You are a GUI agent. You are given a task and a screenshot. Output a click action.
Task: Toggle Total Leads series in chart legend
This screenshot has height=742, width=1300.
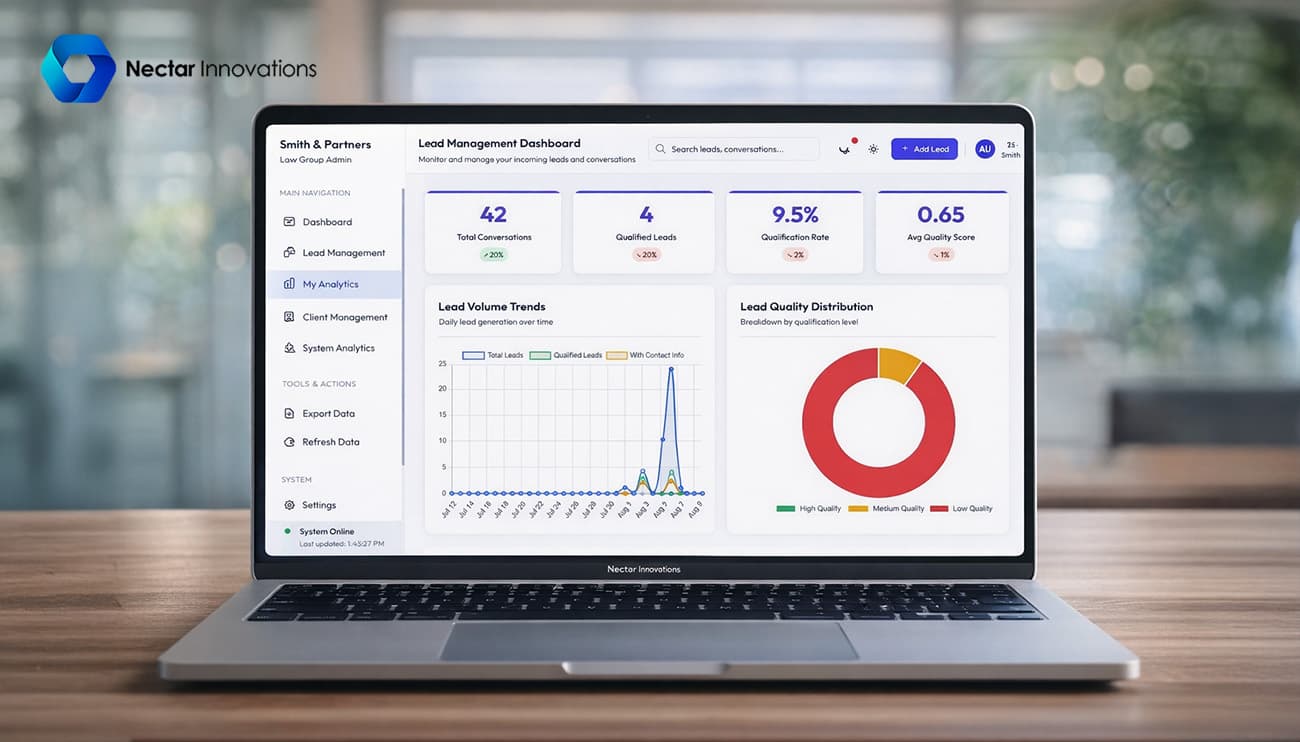[x=473, y=355]
